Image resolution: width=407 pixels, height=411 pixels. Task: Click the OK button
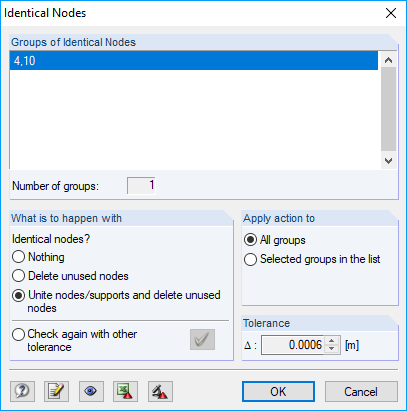(x=278, y=392)
